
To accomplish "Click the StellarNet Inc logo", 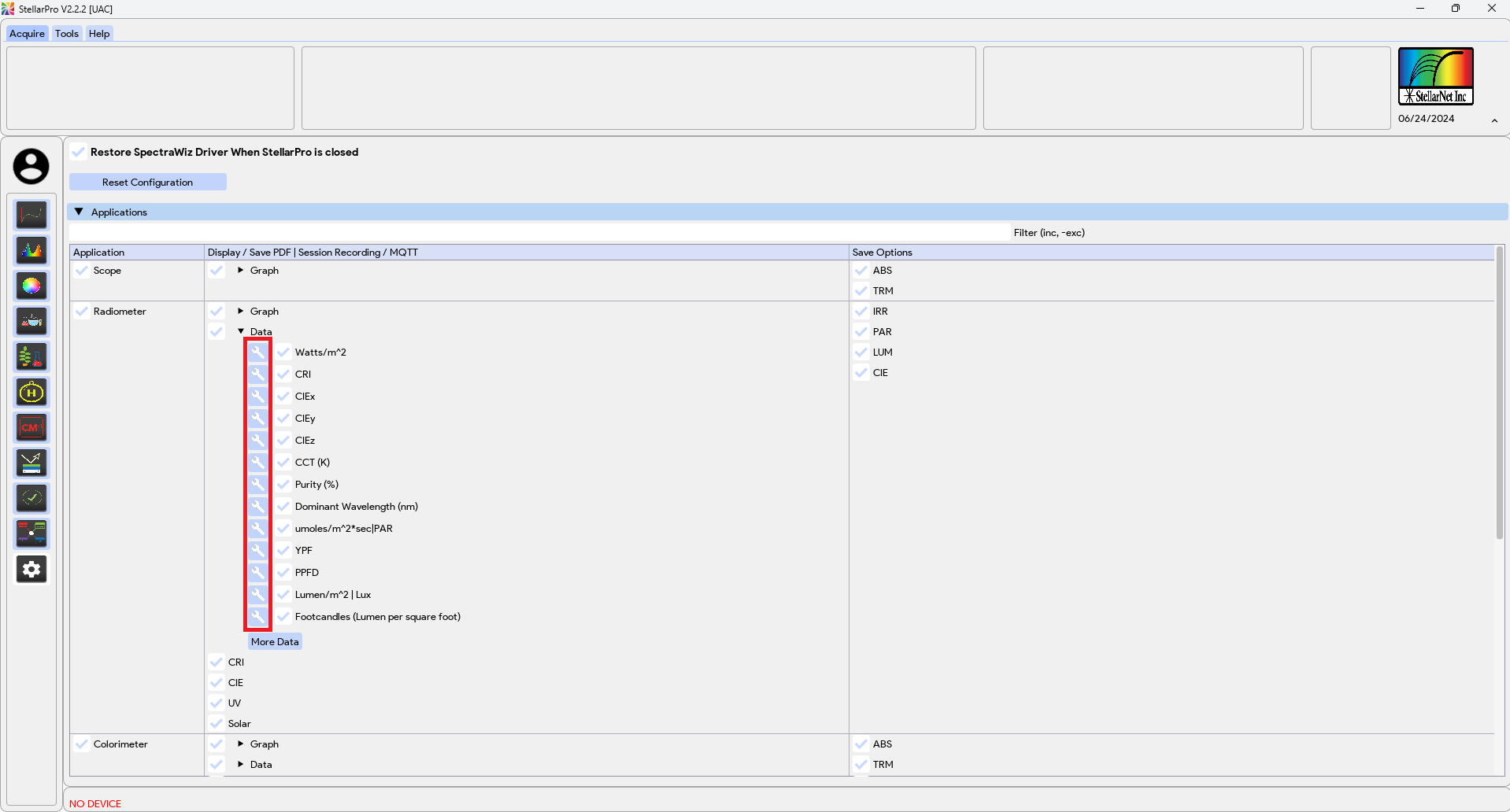I will [x=1435, y=76].
